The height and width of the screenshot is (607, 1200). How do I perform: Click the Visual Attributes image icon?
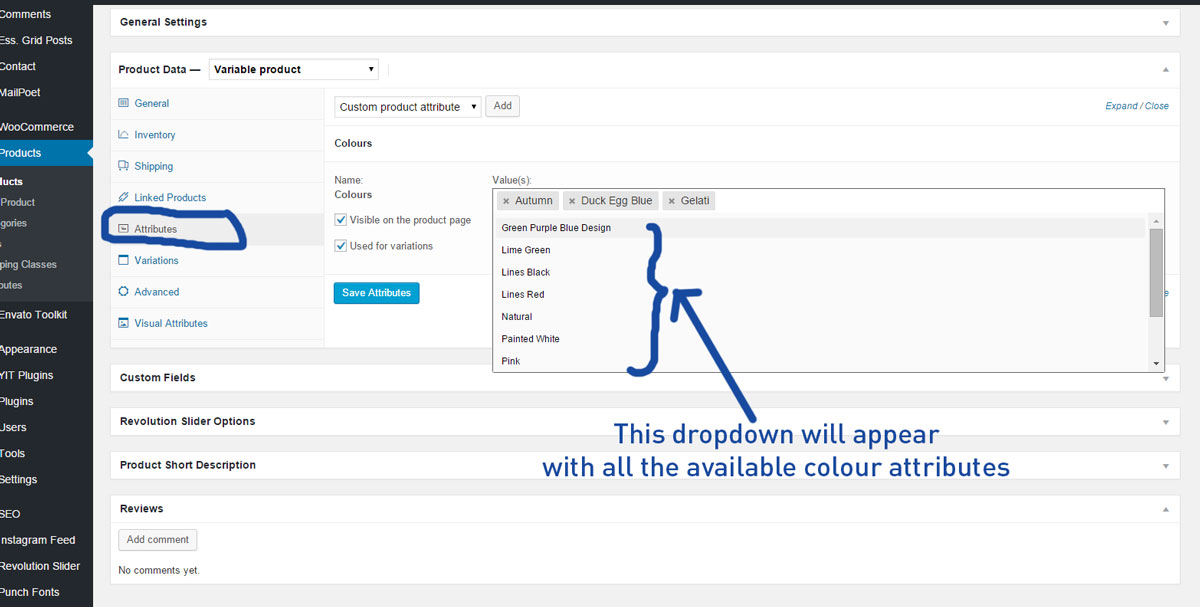coord(124,323)
